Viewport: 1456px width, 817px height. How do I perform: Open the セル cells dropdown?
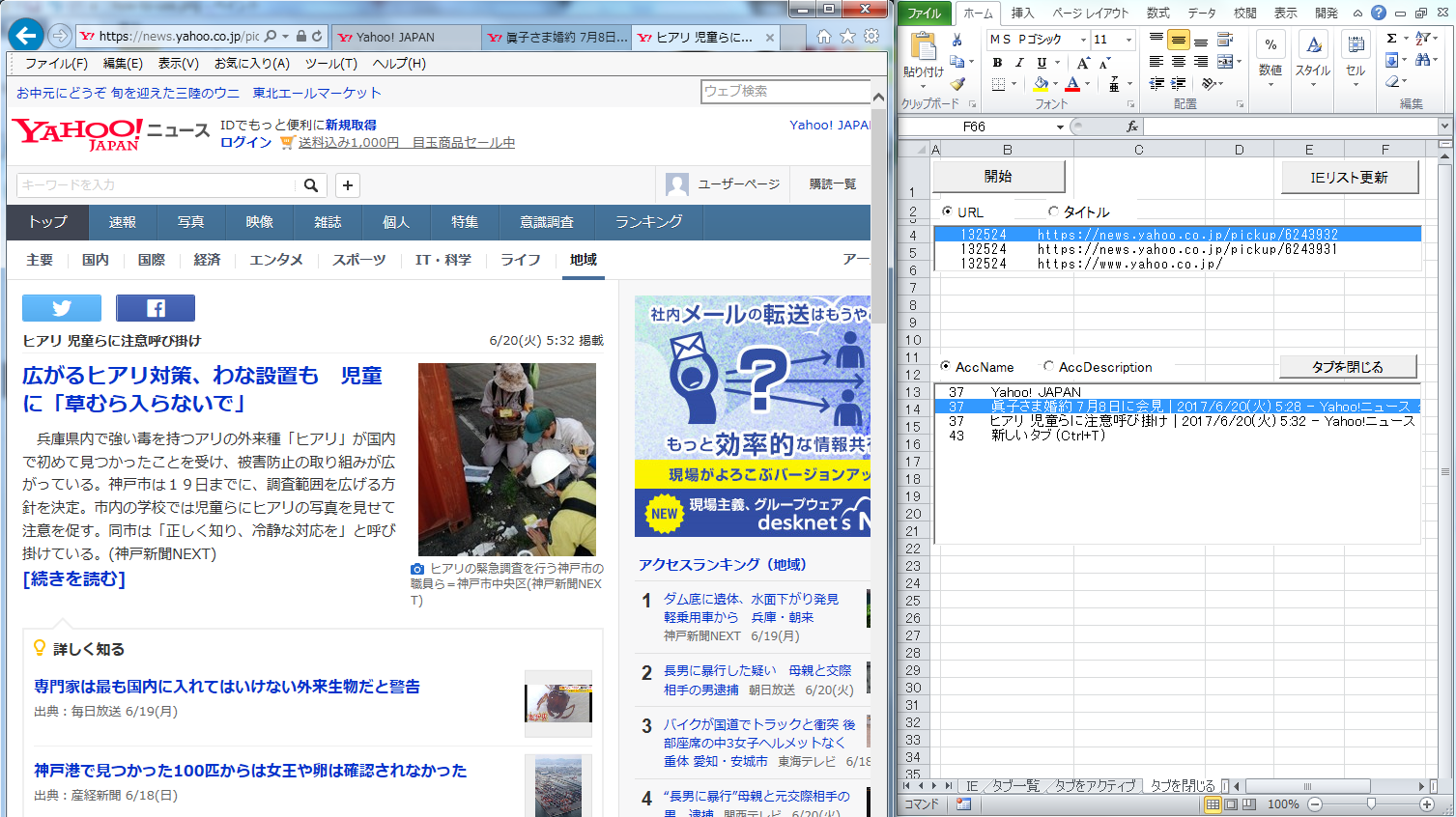coord(1356,58)
